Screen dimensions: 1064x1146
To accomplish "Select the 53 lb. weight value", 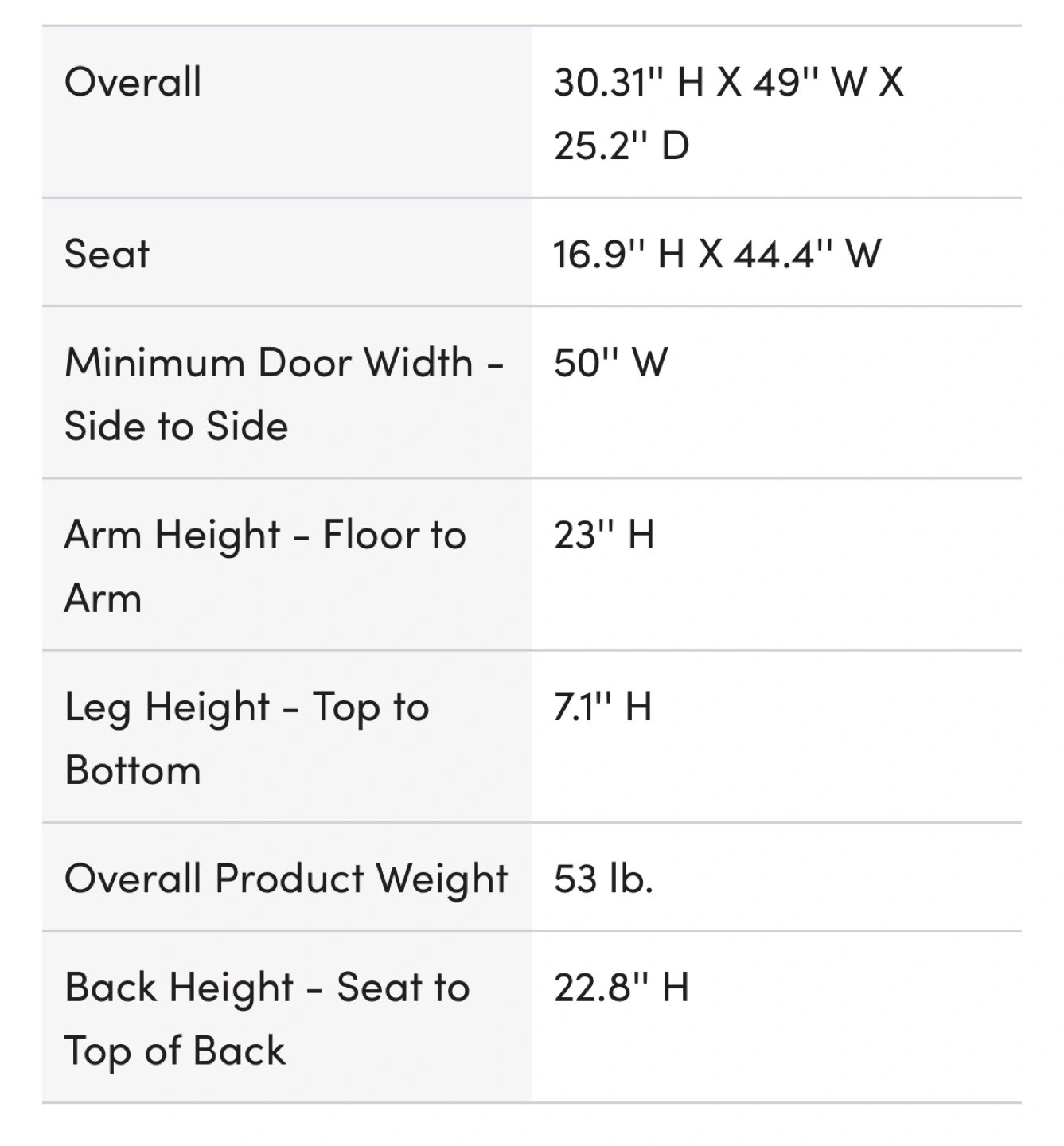I will [603, 879].
